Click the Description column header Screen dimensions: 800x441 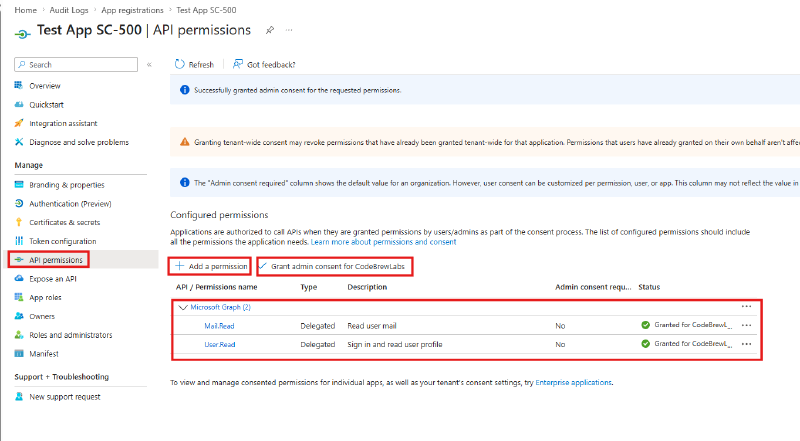coord(367,287)
